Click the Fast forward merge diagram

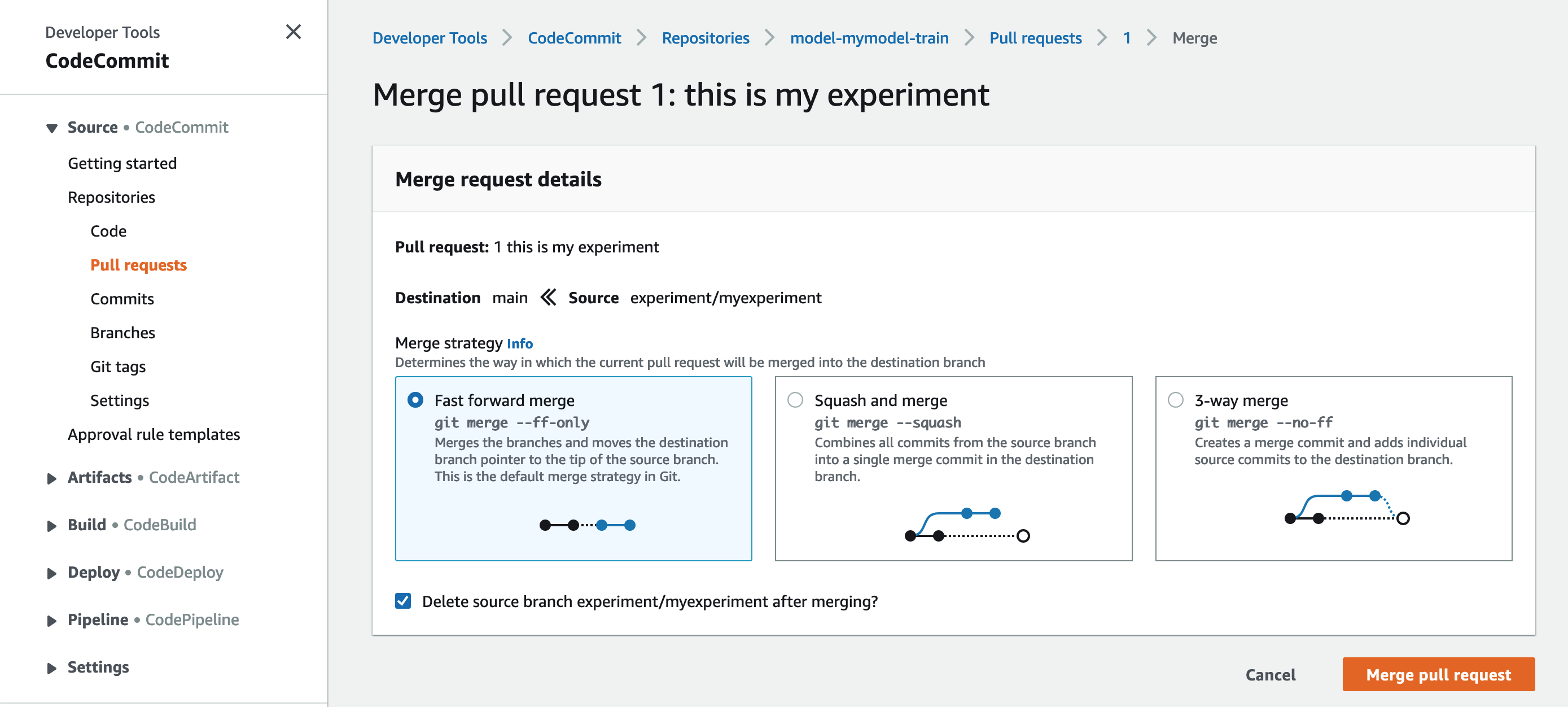pos(587,525)
